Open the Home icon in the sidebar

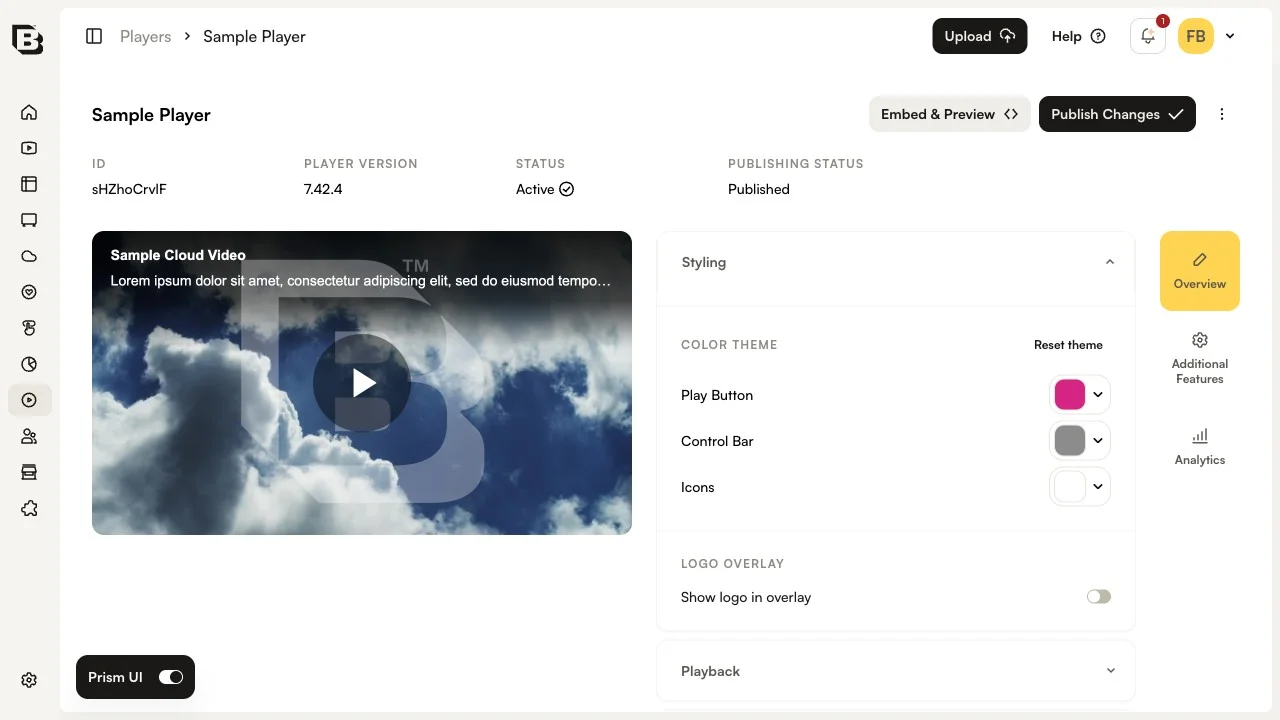(29, 112)
